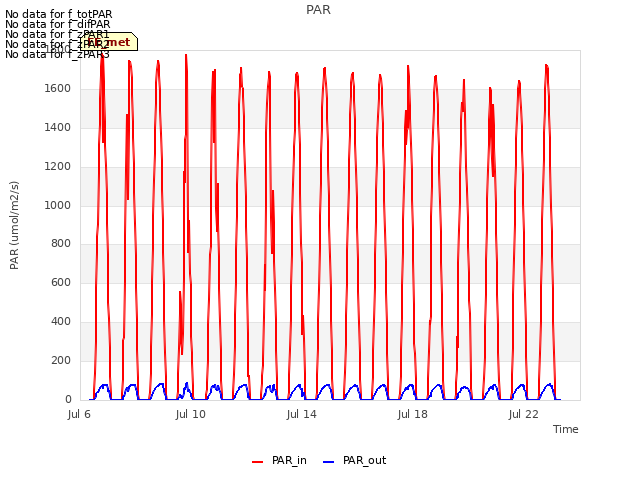Click the PAR (umol/m2/s) y-axis title
This screenshot has width=640, height=480.
[x=14, y=225]
